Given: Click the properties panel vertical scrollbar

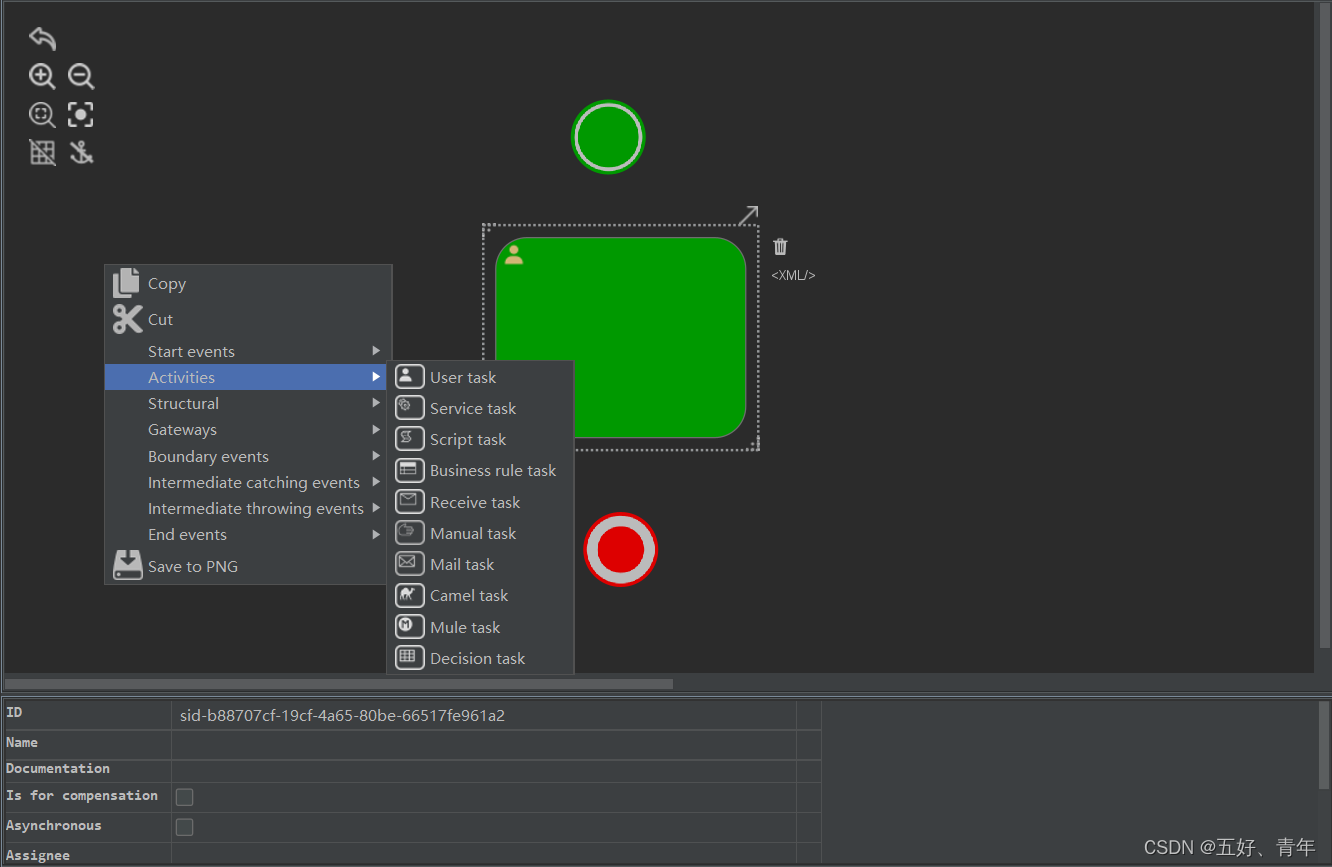Looking at the screenshot, I should 1324,745.
